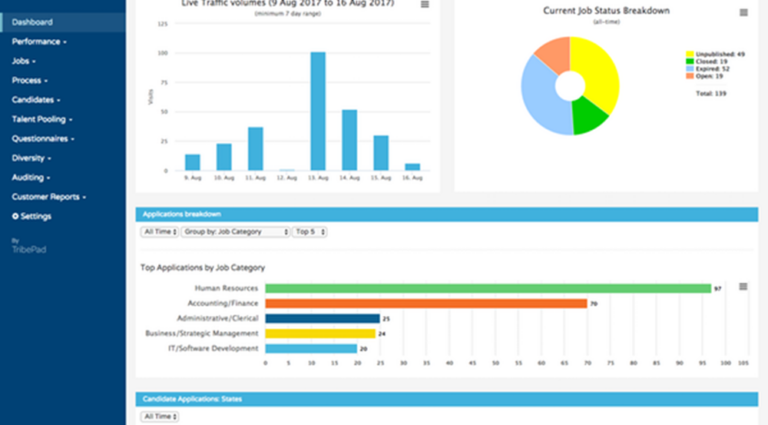Image resolution: width=768 pixels, height=425 pixels.
Task: Open the Group by: Job Category dropdown
Action: pos(234,232)
